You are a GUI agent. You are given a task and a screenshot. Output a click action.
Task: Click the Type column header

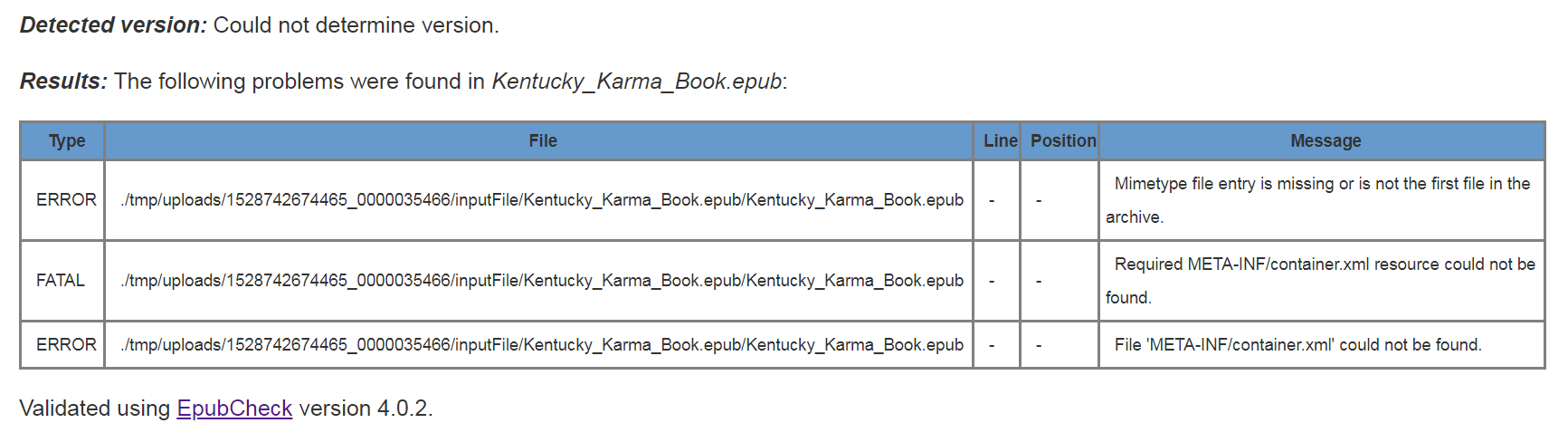click(67, 141)
